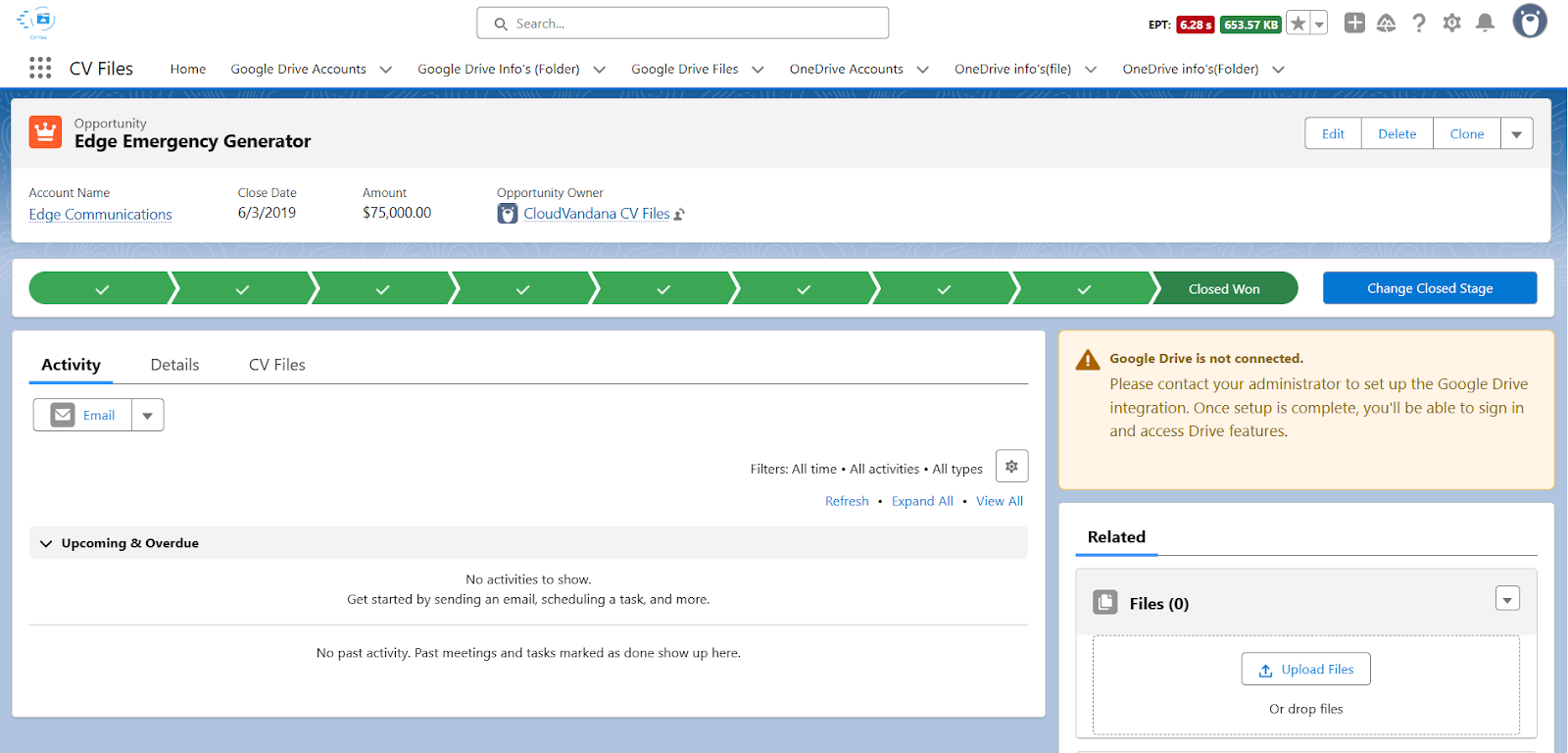Click the Opportunity crown icon
The width and height of the screenshot is (1568, 753).
tap(45, 131)
